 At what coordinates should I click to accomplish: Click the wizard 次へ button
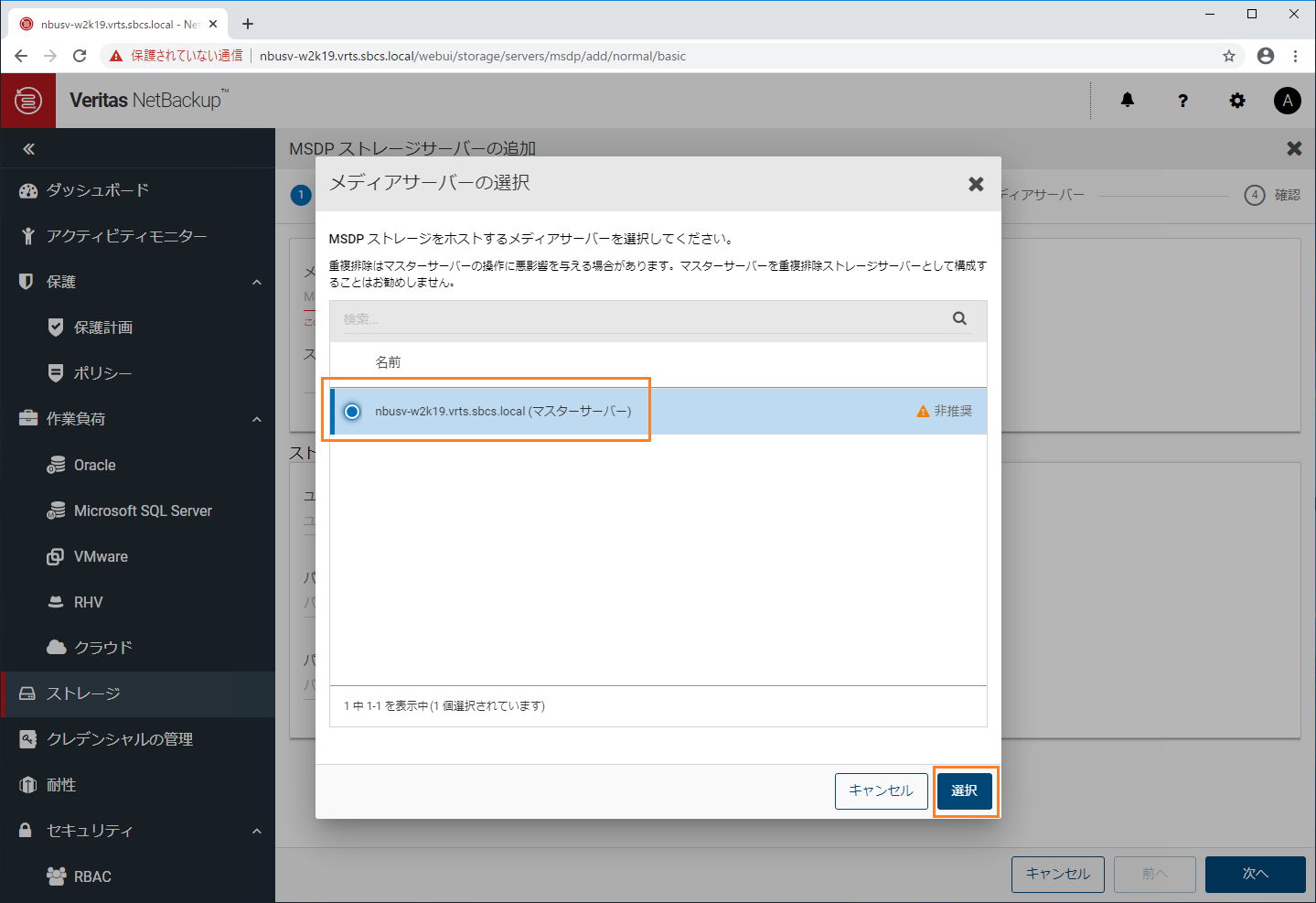tap(1255, 875)
